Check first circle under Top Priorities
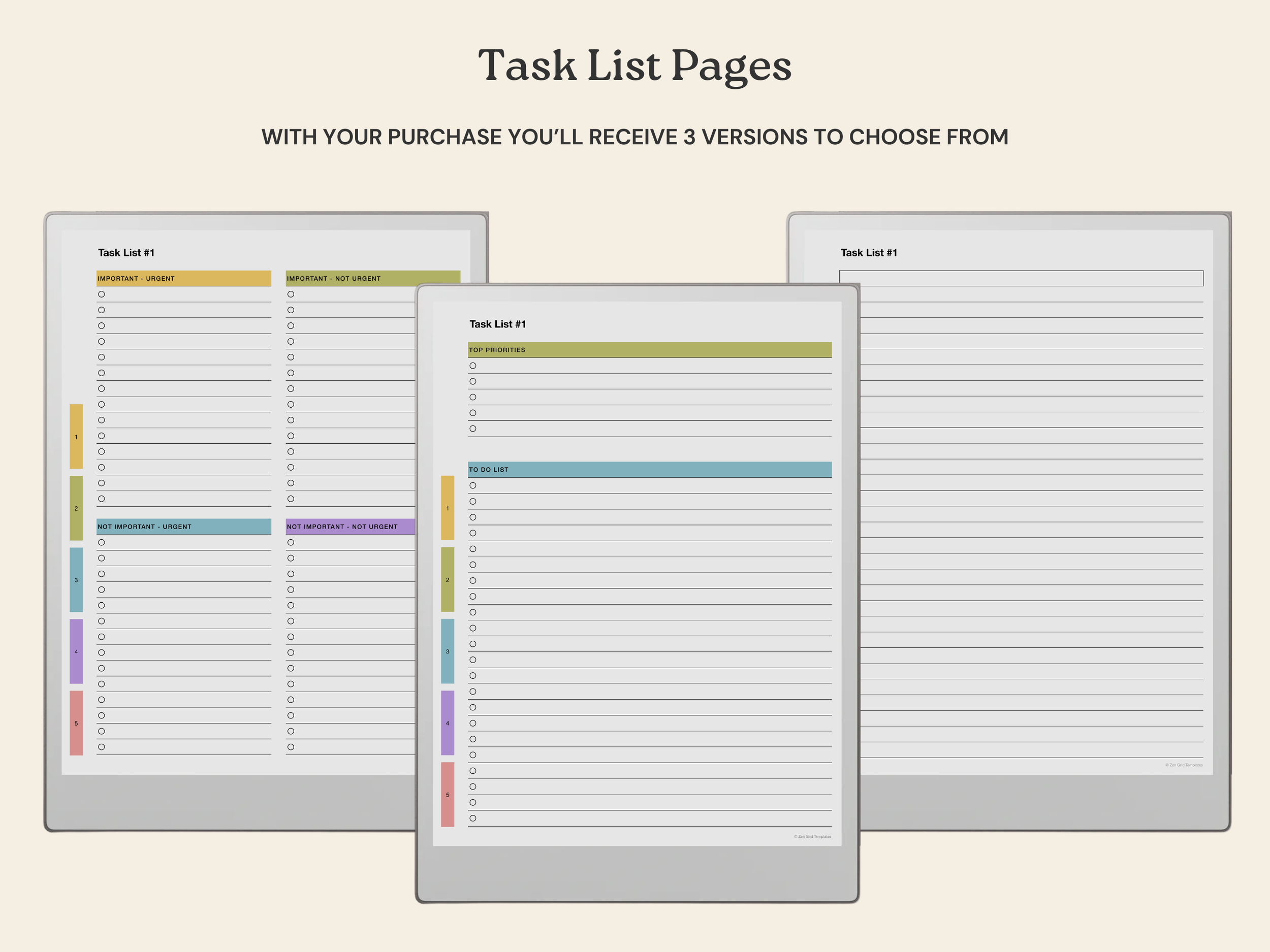Screen dimensions: 1270x952 click(472, 366)
